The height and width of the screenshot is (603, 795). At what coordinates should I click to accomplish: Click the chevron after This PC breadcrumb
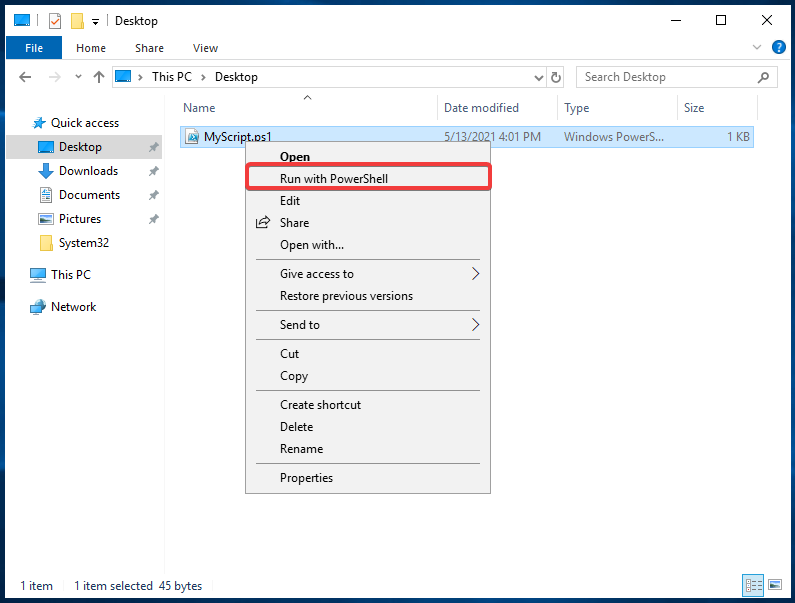click(203, 77)
